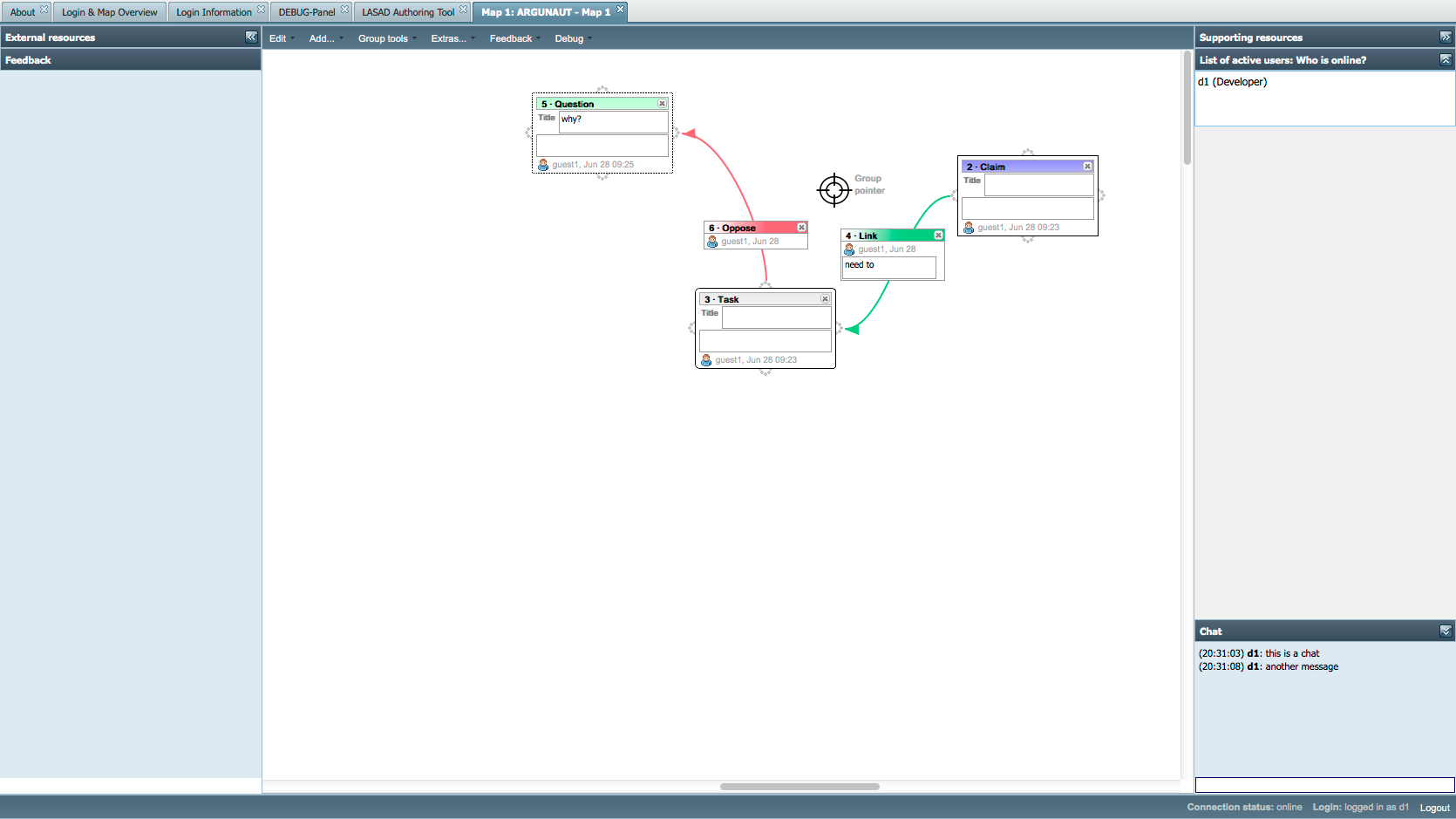This screenshot has width=1456, height=819.
Task: Delete the Oppose contribution via its x icon
Action: (x=801, y=227)
